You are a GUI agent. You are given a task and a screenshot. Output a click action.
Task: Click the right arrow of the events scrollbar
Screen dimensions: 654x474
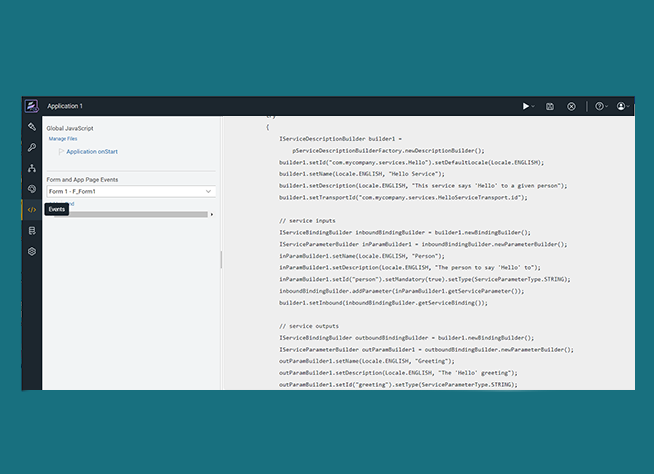[212, 214]
